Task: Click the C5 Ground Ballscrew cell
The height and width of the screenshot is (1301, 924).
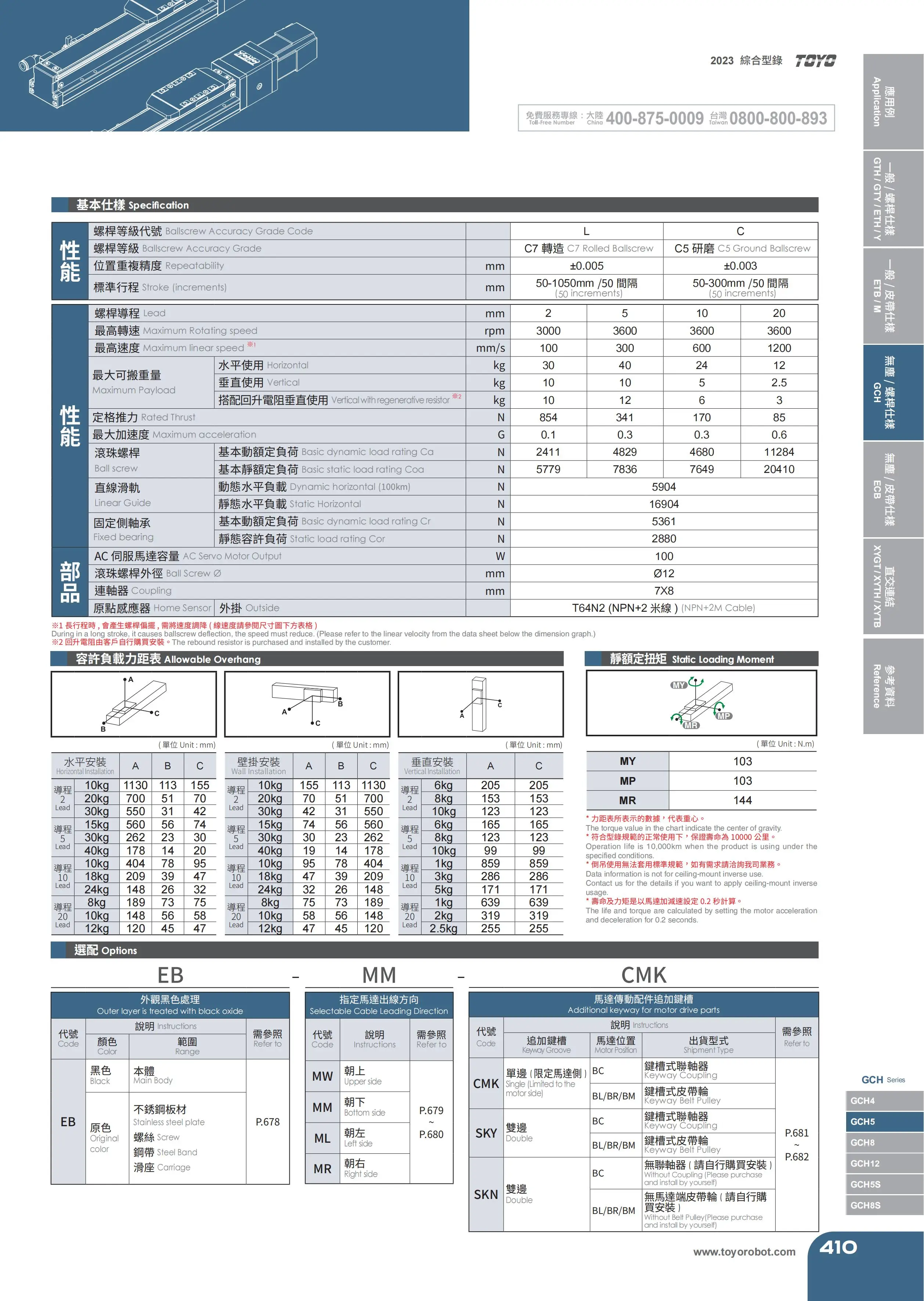Action: (x=741, y=248)
